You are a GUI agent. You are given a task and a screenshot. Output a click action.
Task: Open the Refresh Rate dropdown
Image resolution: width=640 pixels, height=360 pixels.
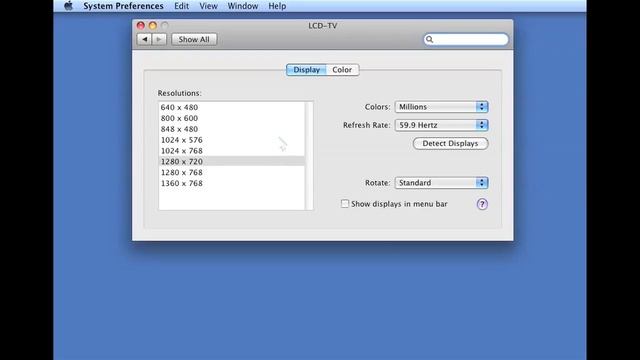point(441,125)
